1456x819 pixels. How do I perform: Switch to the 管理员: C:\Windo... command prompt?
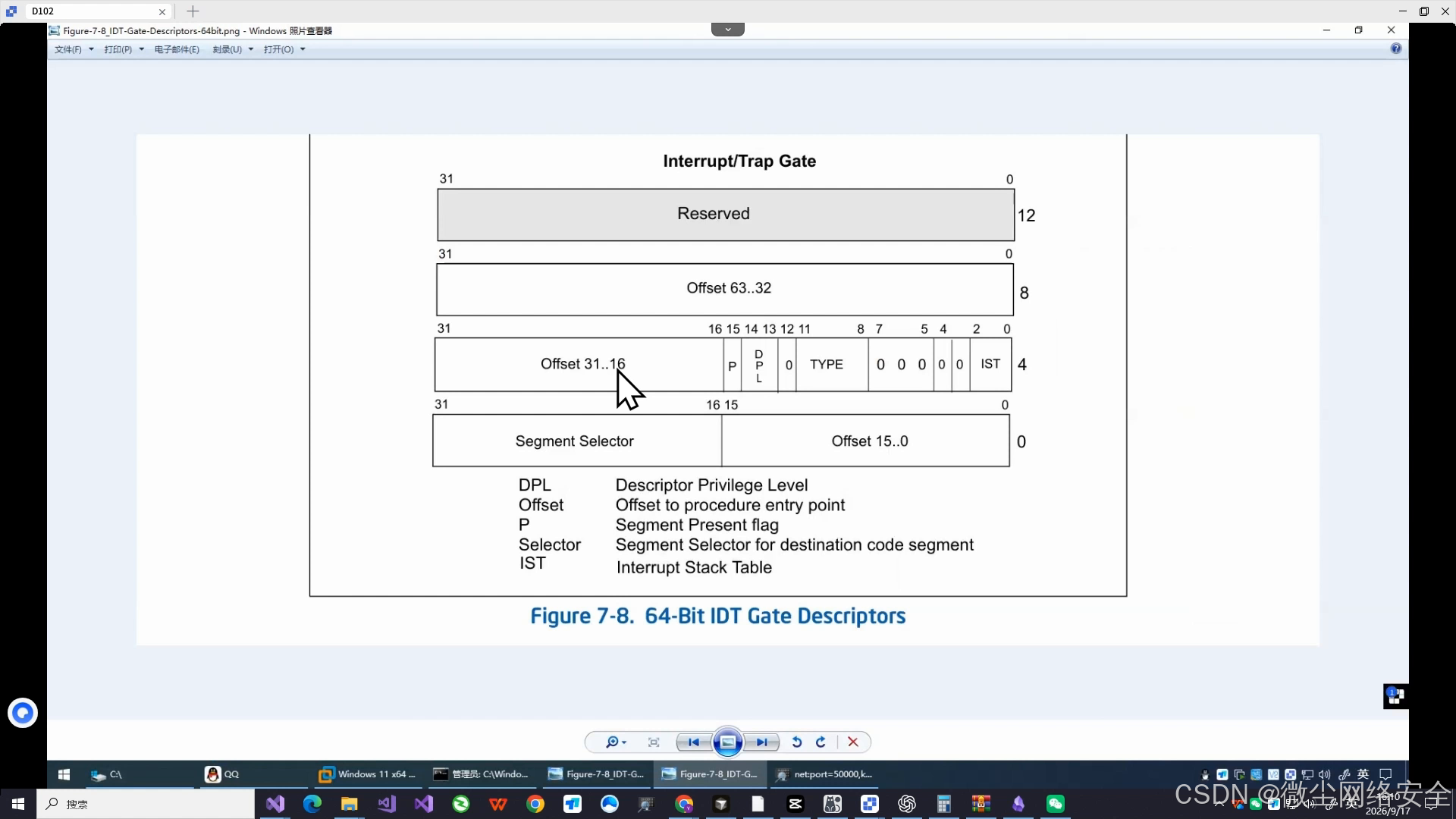click(482, 774)
